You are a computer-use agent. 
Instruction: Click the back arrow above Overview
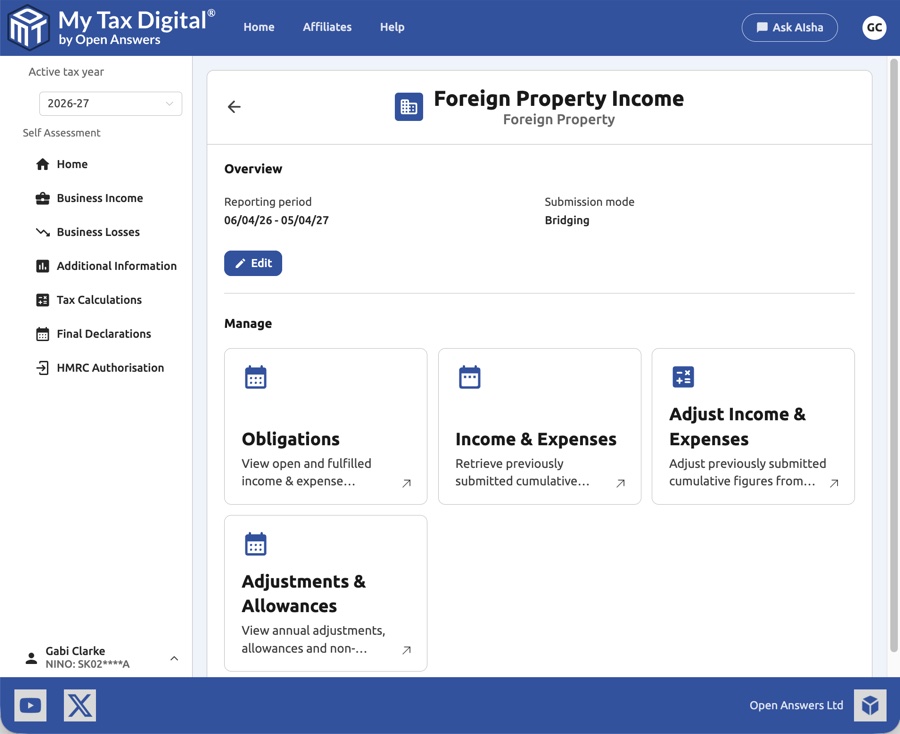click(x=233, y=106)
